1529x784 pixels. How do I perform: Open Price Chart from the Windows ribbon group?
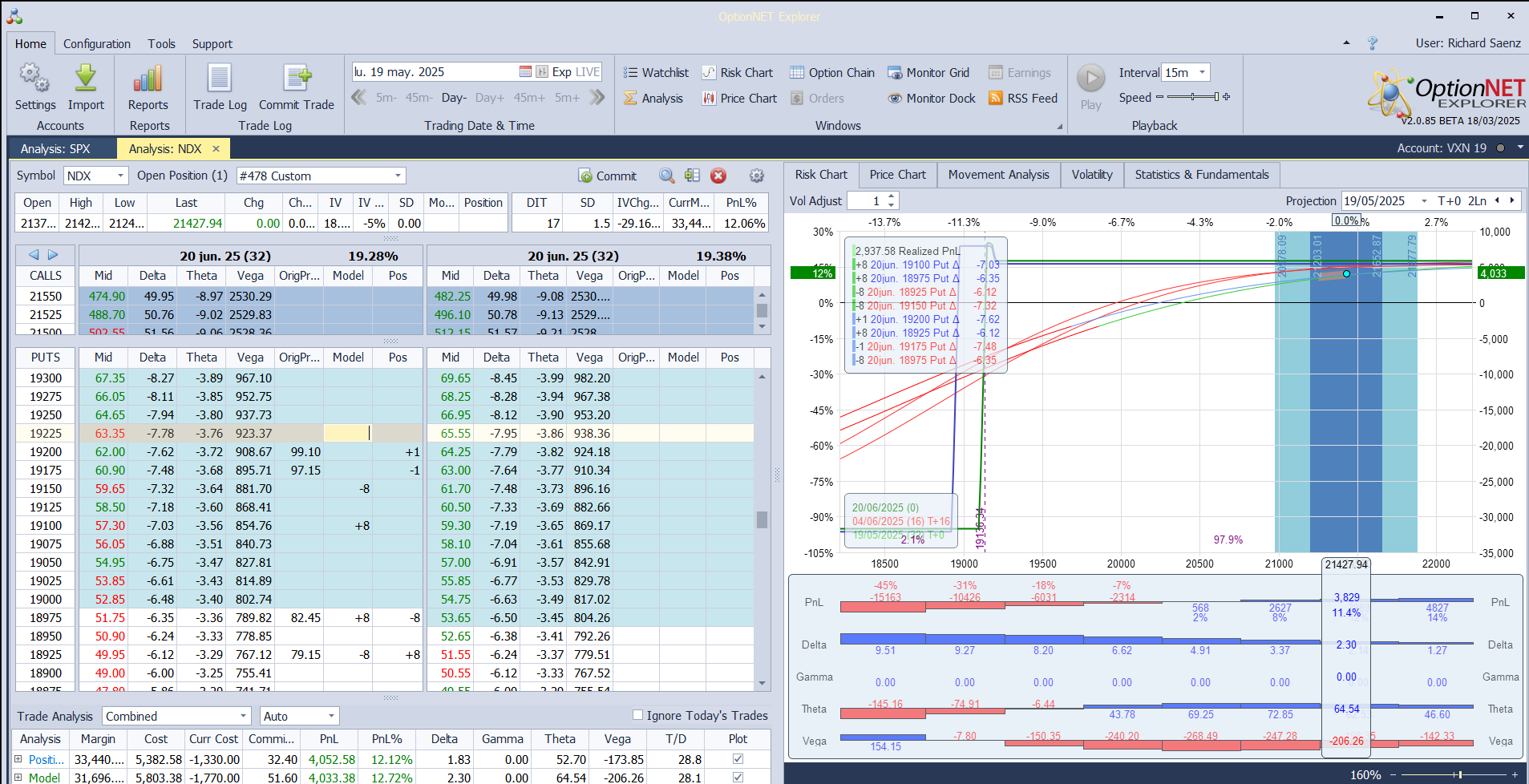pyautogui.click(x=739, y=99)
